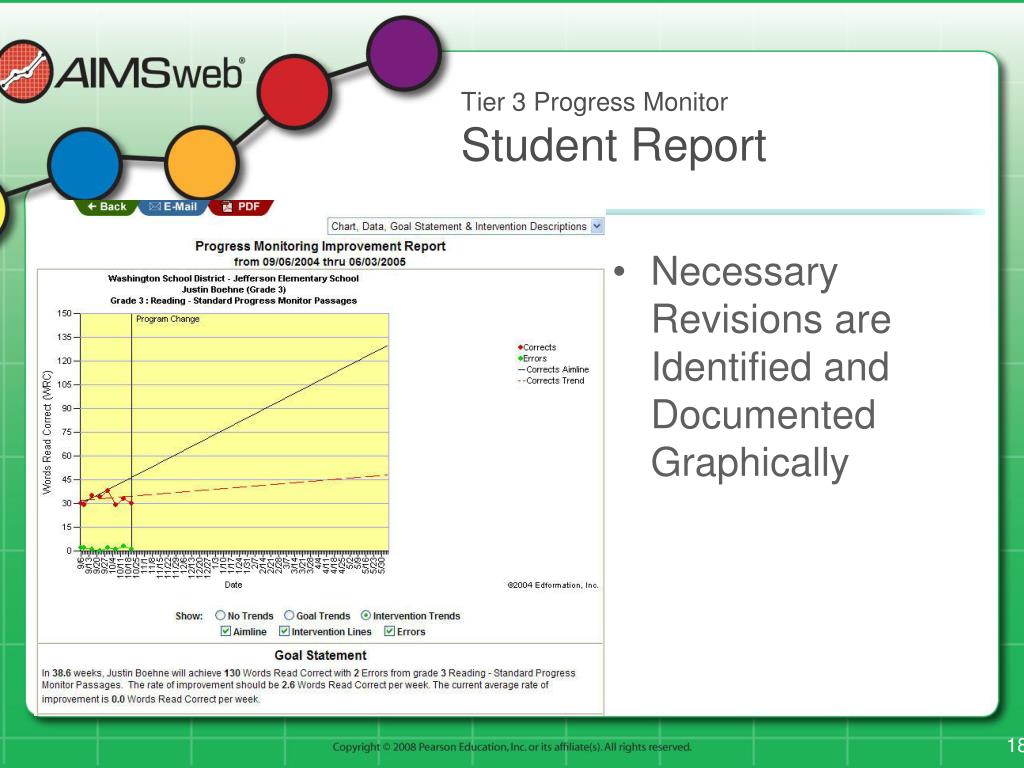Click the AIMSweb logo icon
The image size is (1024, 768).
click(25, 71)
